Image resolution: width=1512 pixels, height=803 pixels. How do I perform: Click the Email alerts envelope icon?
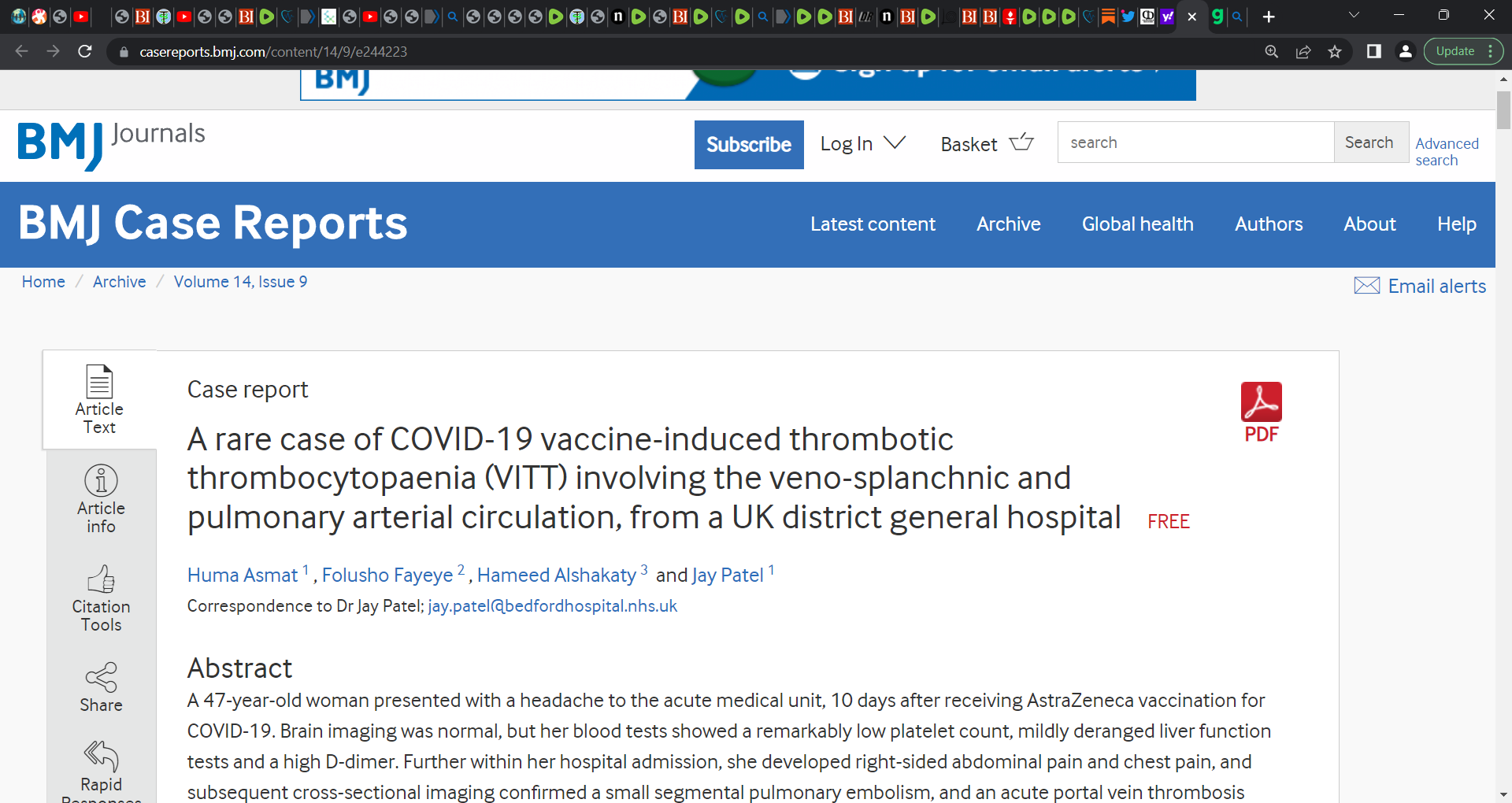pyautogui.click(x=1367, y=286)
